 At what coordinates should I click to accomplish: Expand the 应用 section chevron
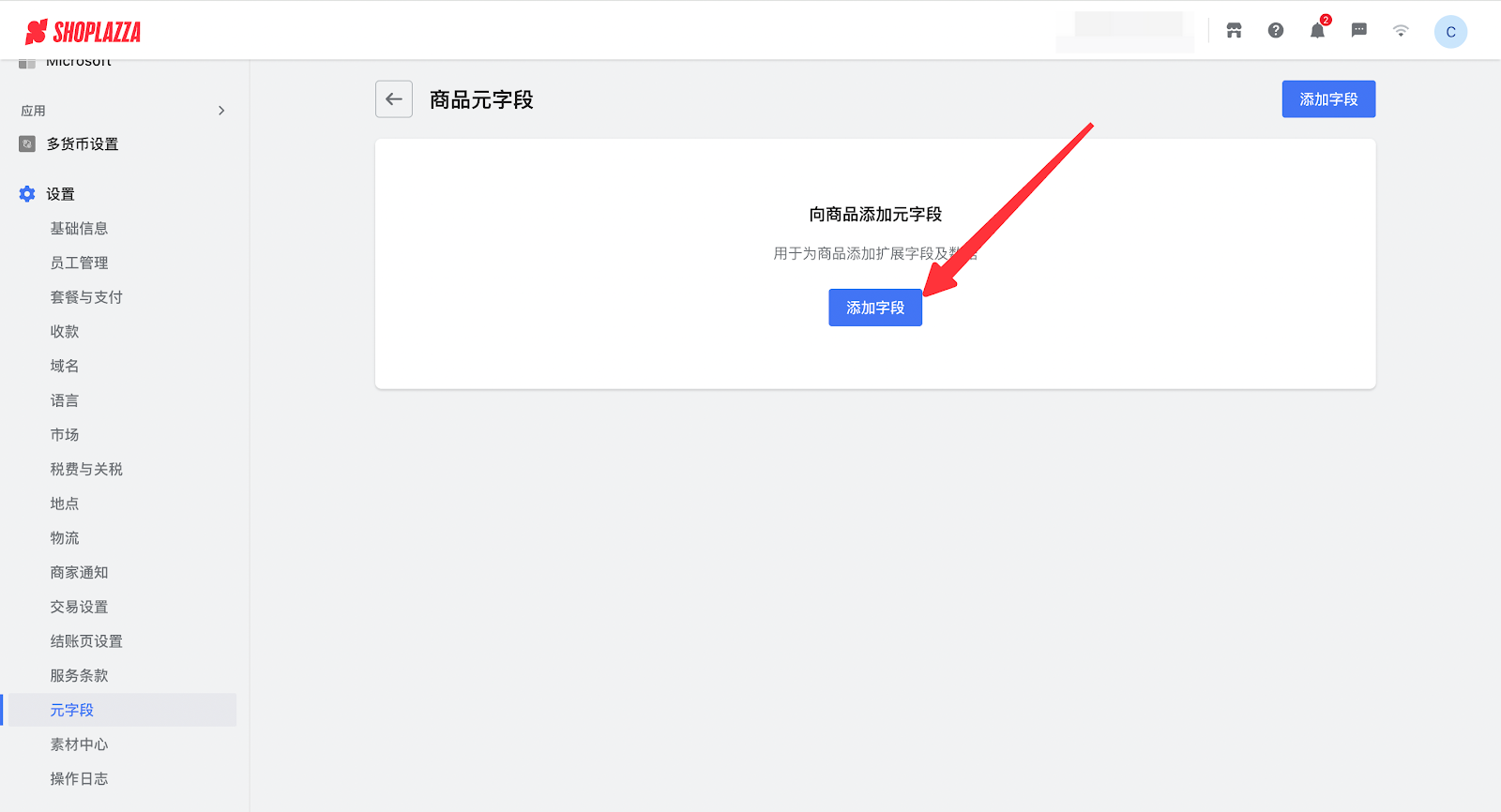(221, 111)
